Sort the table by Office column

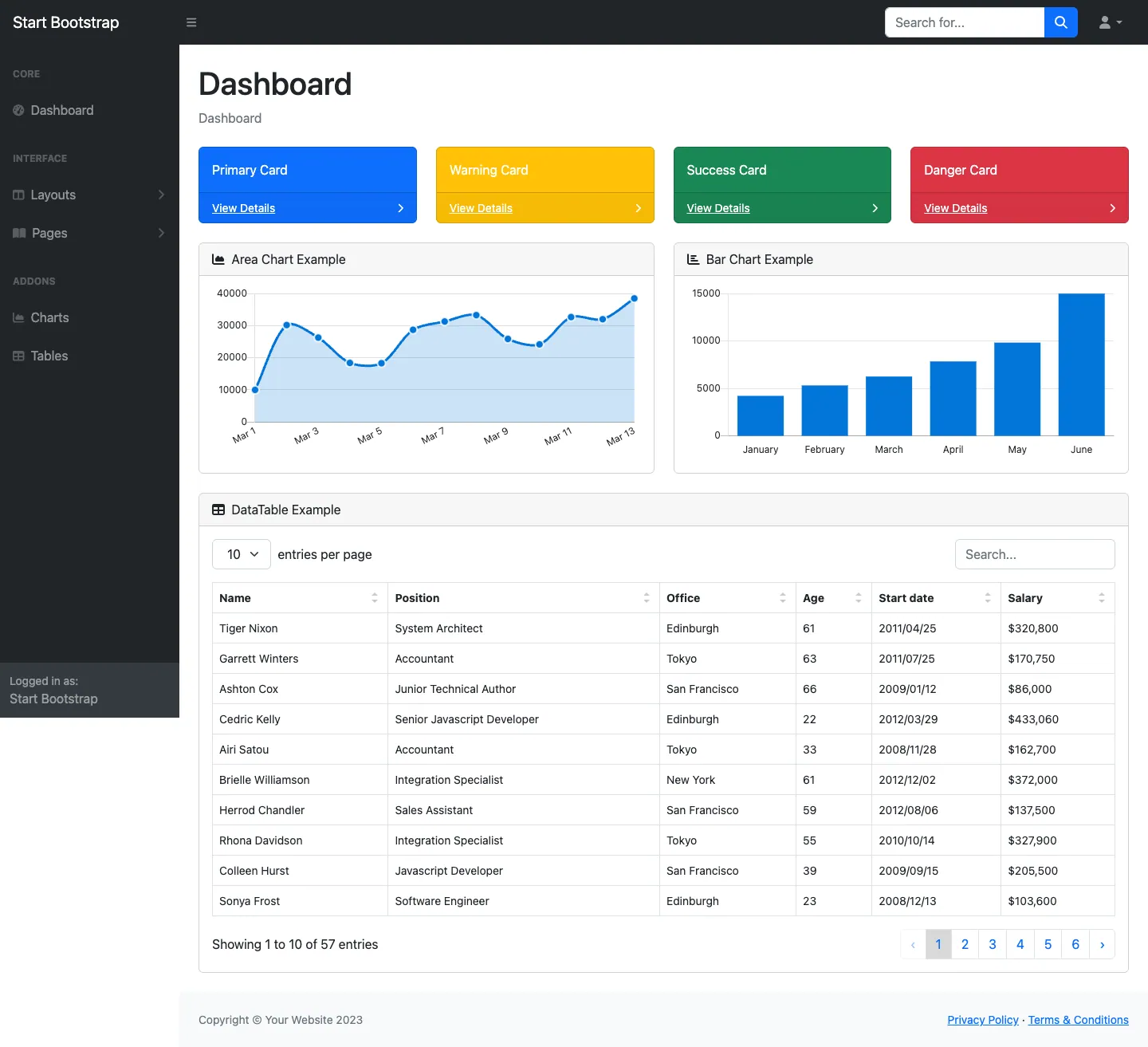tap(727, 598)
